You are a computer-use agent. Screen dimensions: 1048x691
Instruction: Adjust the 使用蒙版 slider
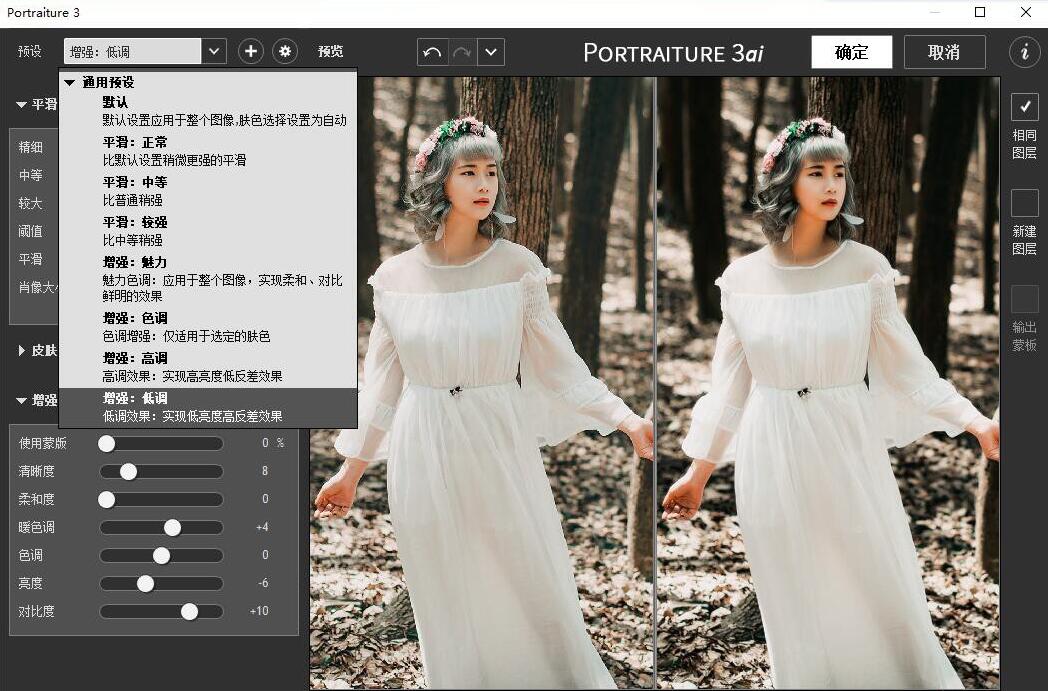[x=161, y=443]
